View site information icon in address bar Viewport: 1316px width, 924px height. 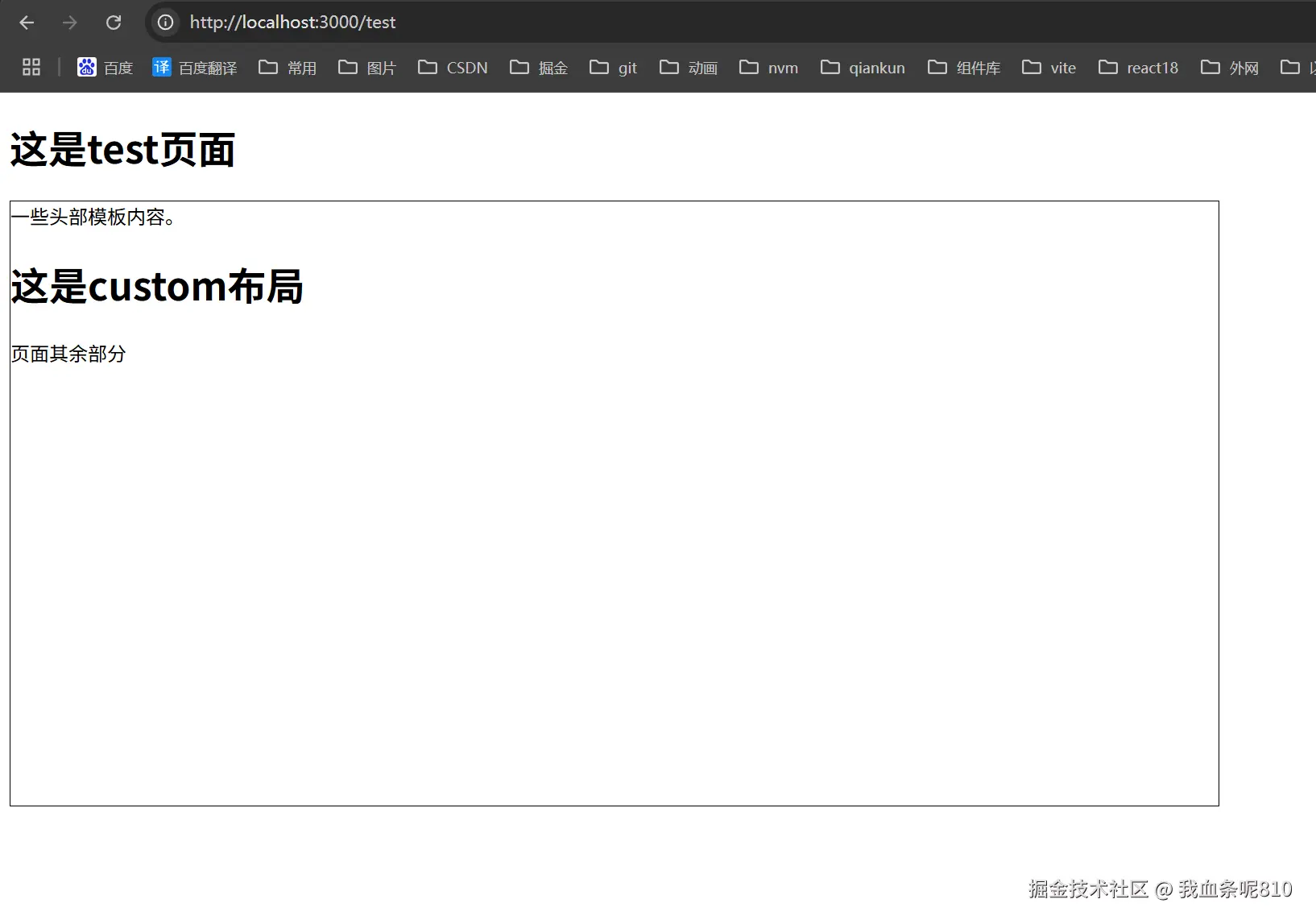click(165, 23)
